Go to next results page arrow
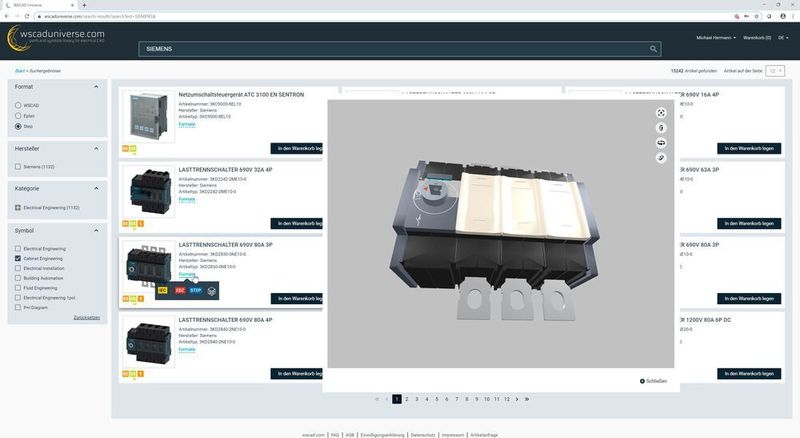The image size is (800, 438). (517, 399)
